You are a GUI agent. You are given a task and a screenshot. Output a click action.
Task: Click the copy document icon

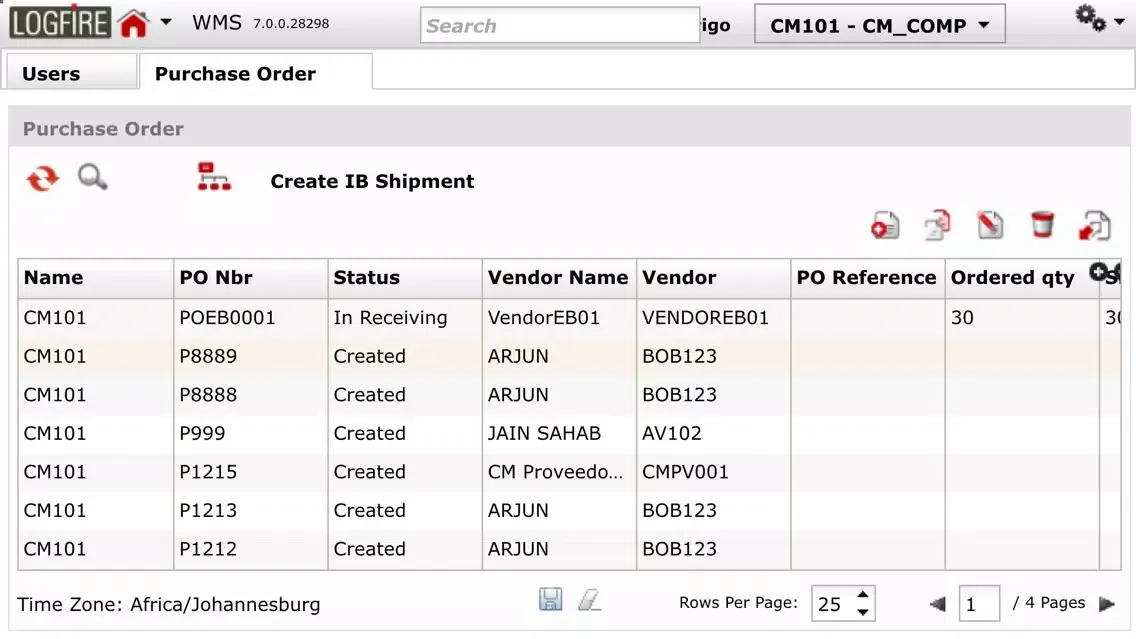tap(937, 226)
